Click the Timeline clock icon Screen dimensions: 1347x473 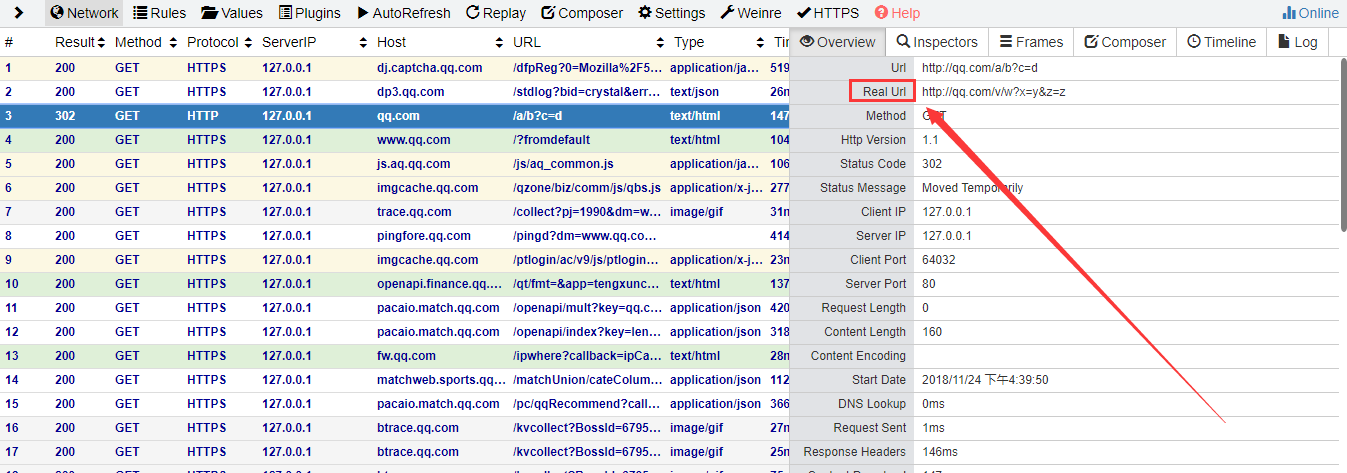coord(1194,42)
